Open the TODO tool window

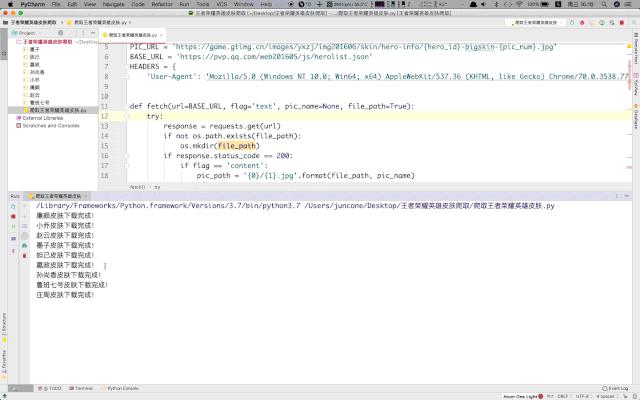(x=51, y=388)
